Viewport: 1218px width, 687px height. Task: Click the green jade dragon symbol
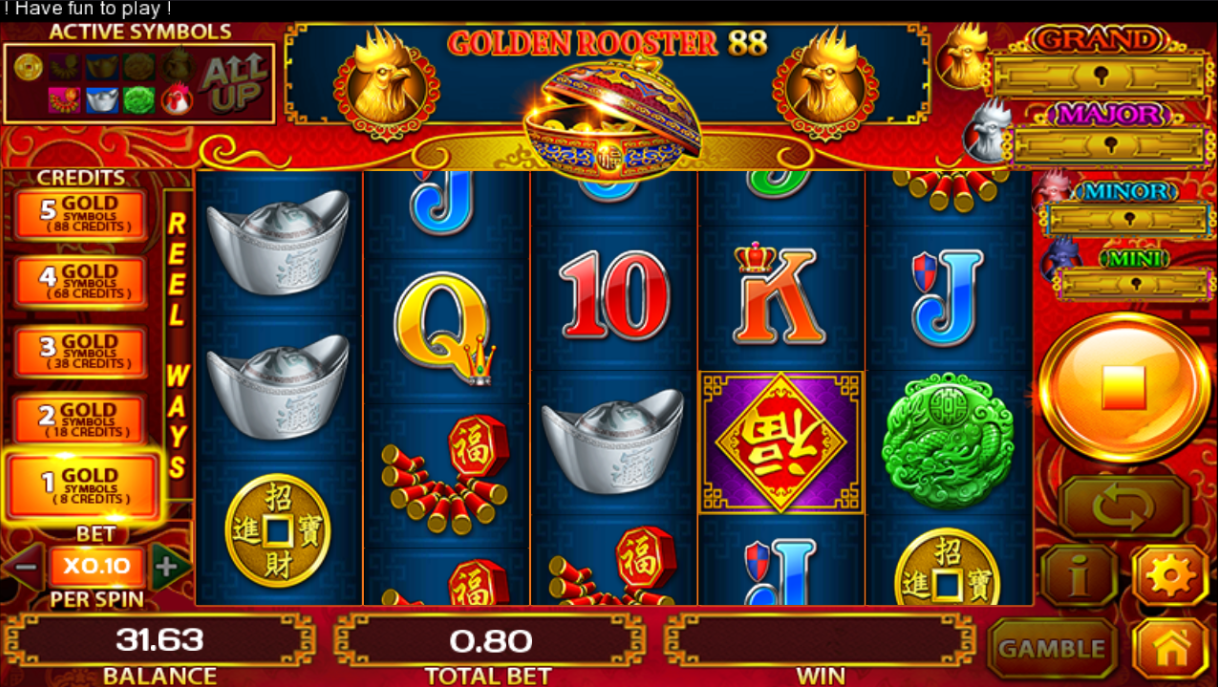(x=948, y=441)
